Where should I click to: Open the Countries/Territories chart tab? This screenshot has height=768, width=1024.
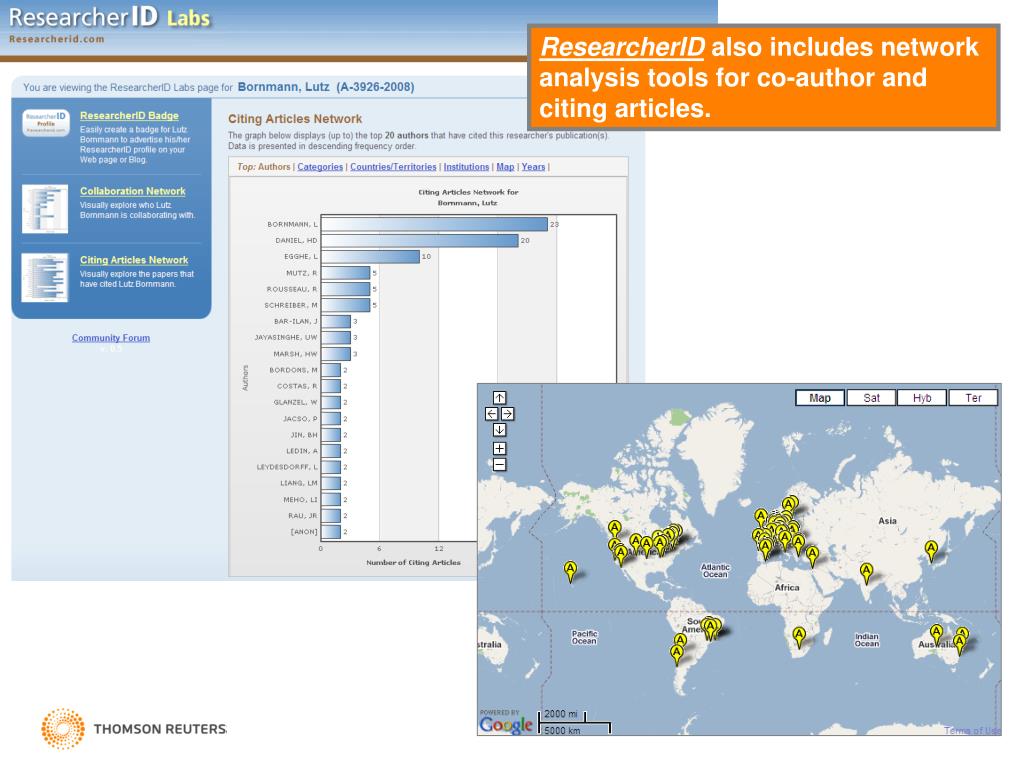tap(393, 167)
